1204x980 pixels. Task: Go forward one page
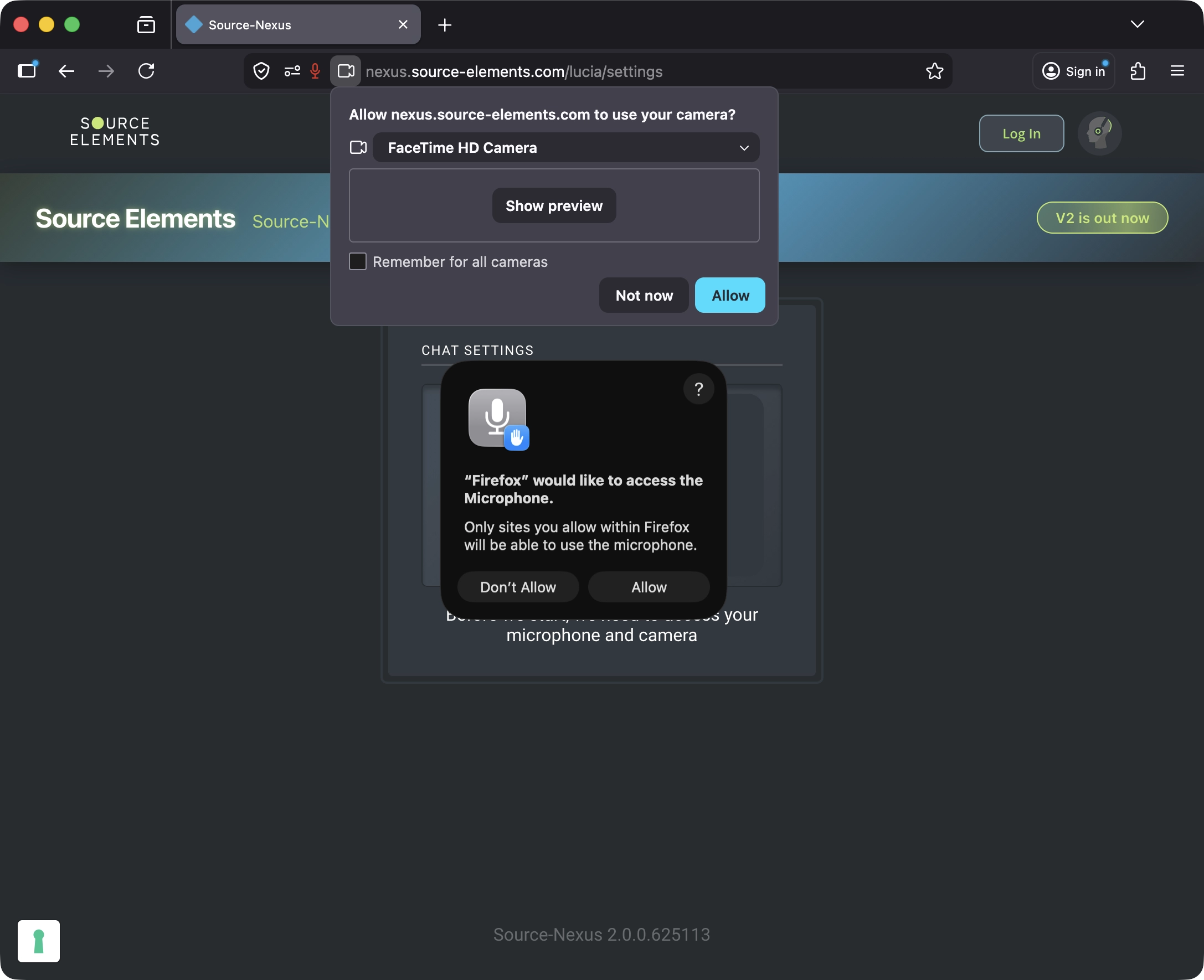[x=106, y=71]
